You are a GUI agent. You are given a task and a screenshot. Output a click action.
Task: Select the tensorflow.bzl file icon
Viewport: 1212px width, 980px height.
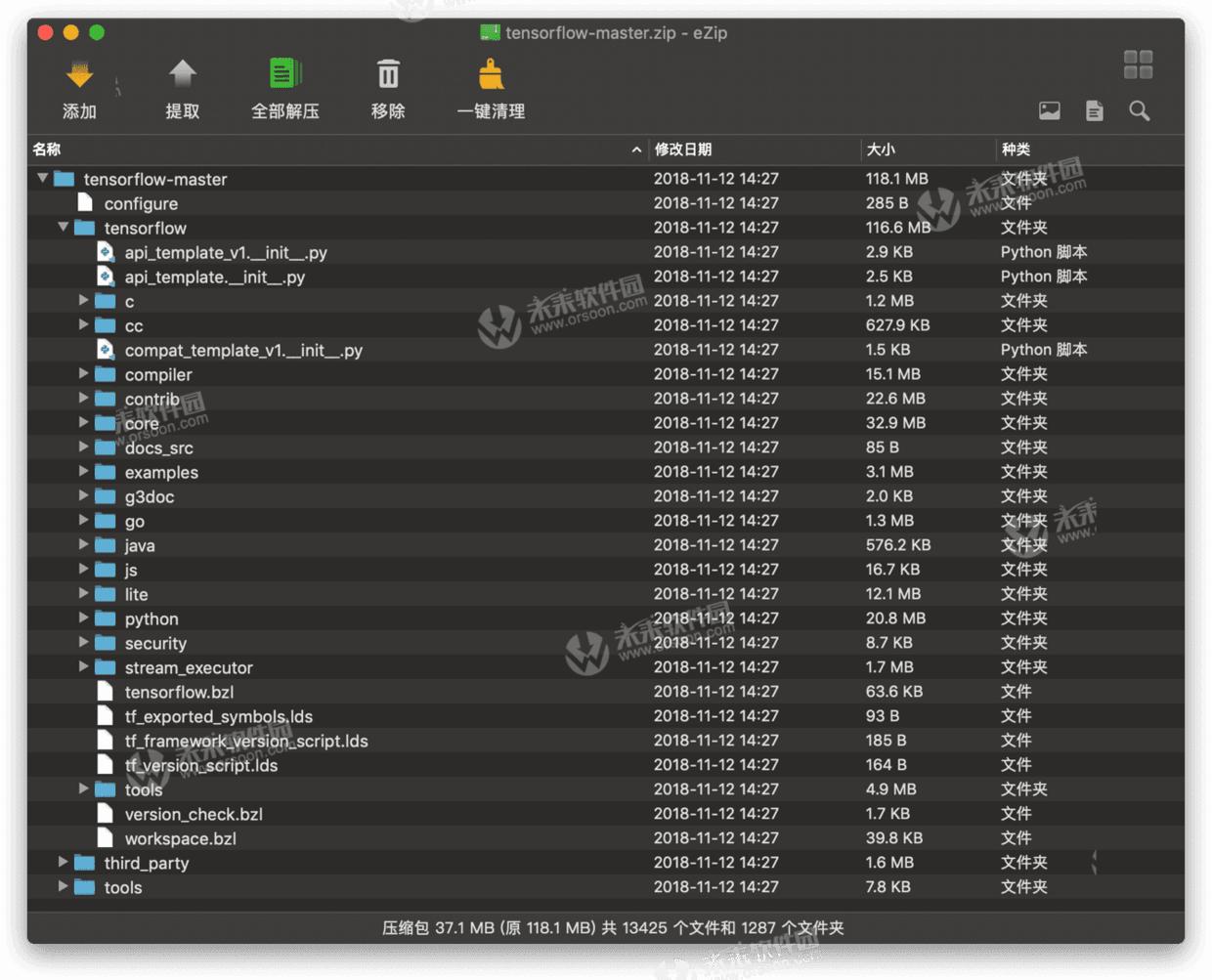pyautogui.click(x=106, y=692)
